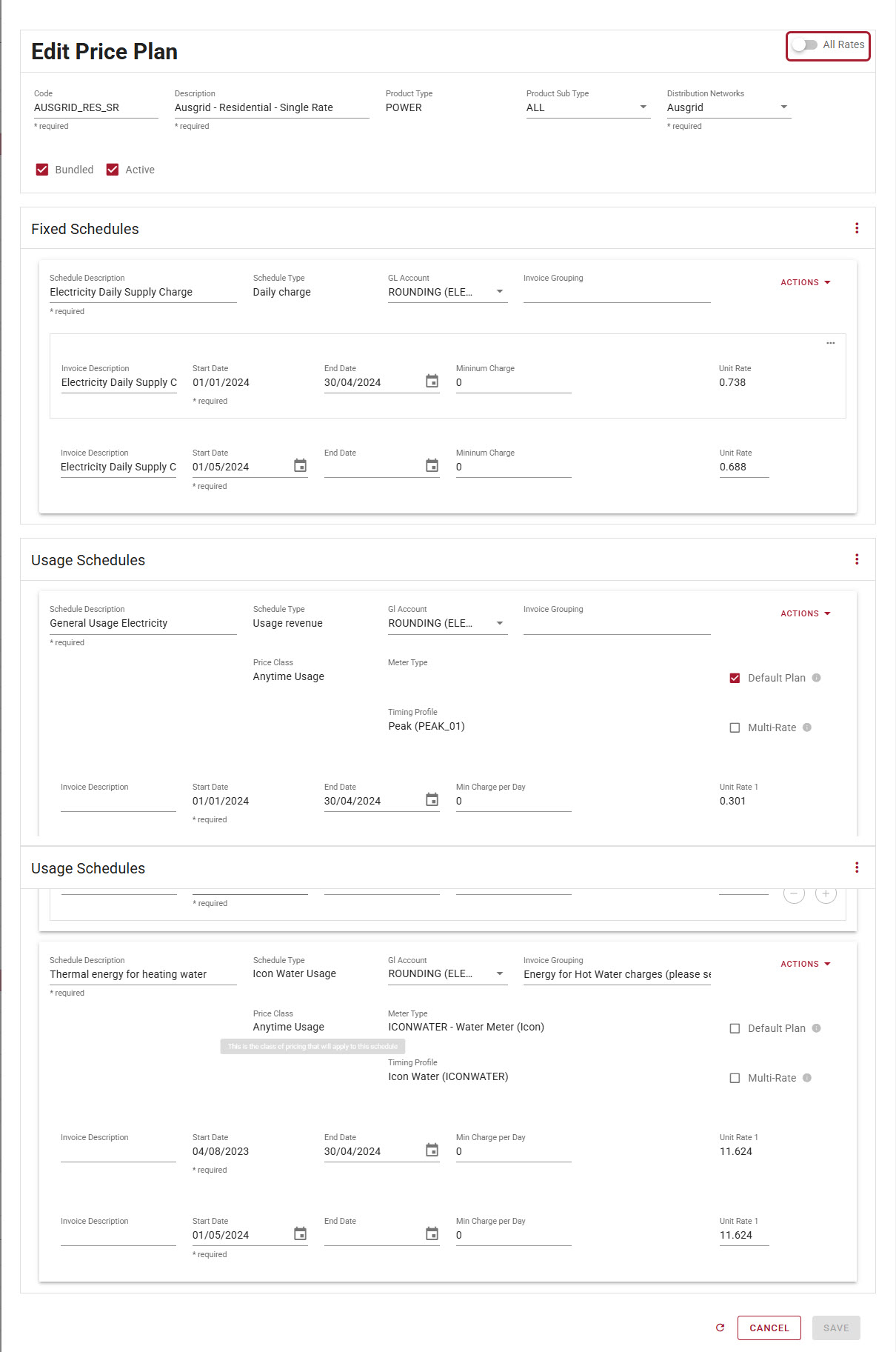
Task: Open ellipsis menu on 0.738 rate row
Action: click(831, 343)
